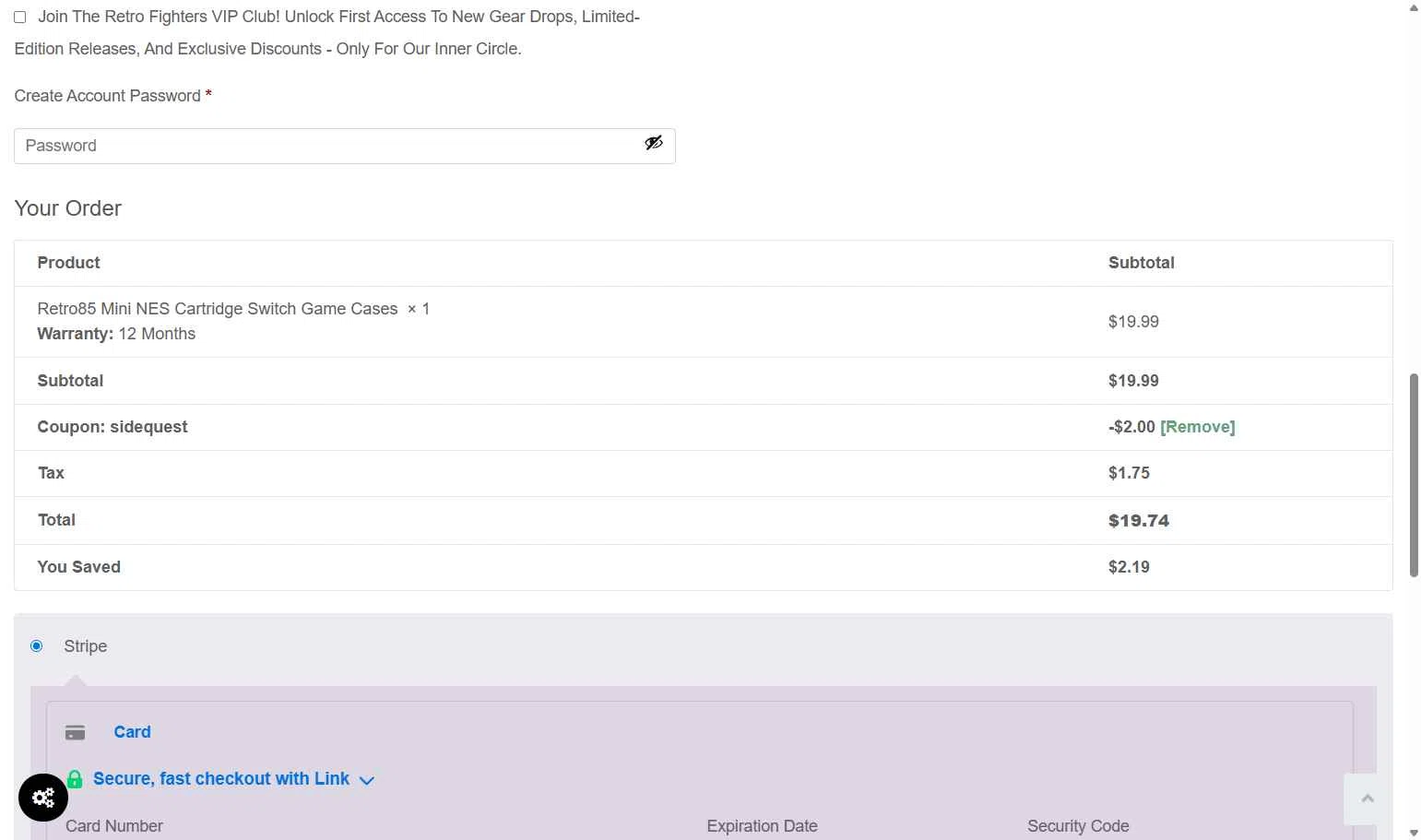Click the Stripe payment method label
Image resolution: width=1421 pixels, height=840 pixels.
(86, 646)
